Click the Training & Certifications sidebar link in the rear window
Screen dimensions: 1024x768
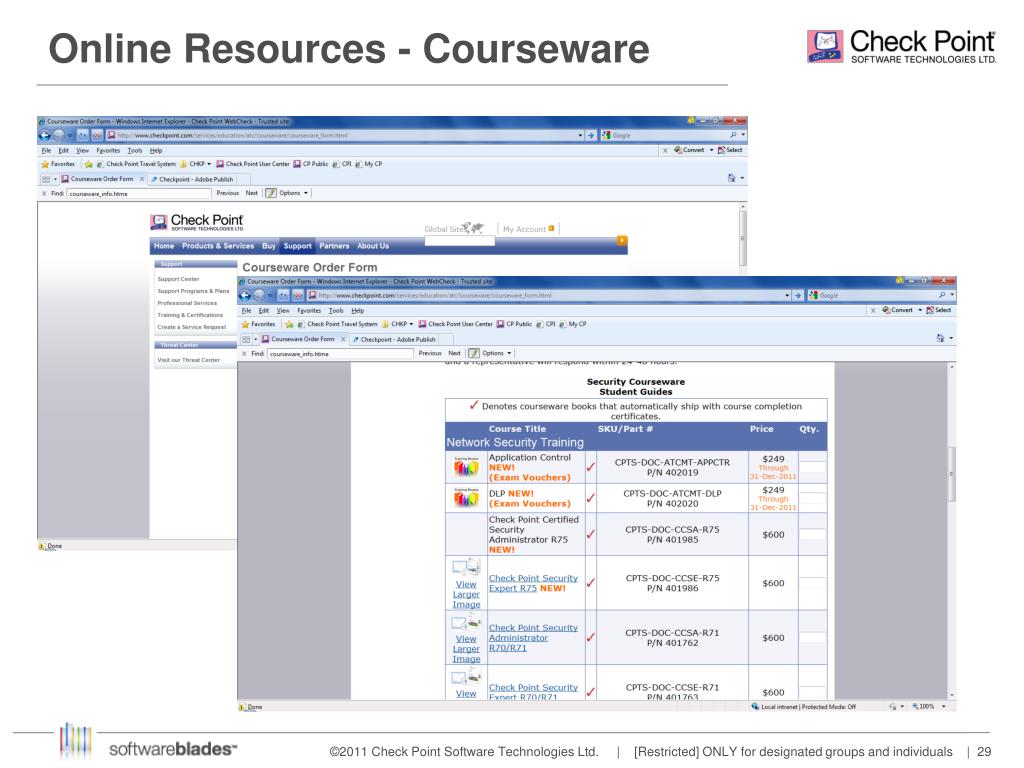click(x=190, y=315)
